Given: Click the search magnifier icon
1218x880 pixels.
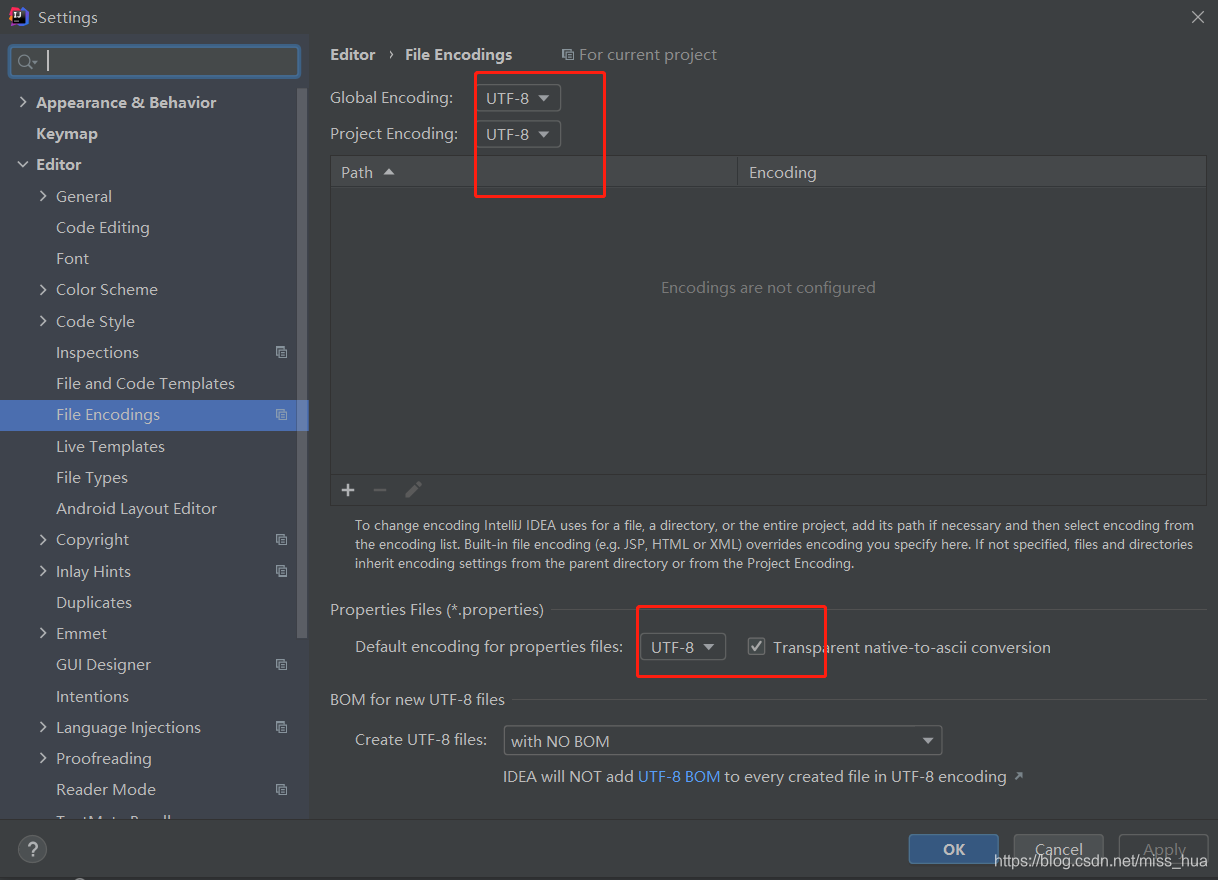Looking at the screenshot, I should [27, 62].
